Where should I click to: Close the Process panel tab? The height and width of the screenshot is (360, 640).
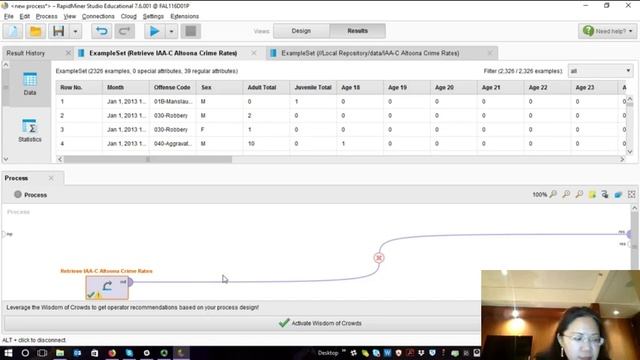click(x=51, y=178)
